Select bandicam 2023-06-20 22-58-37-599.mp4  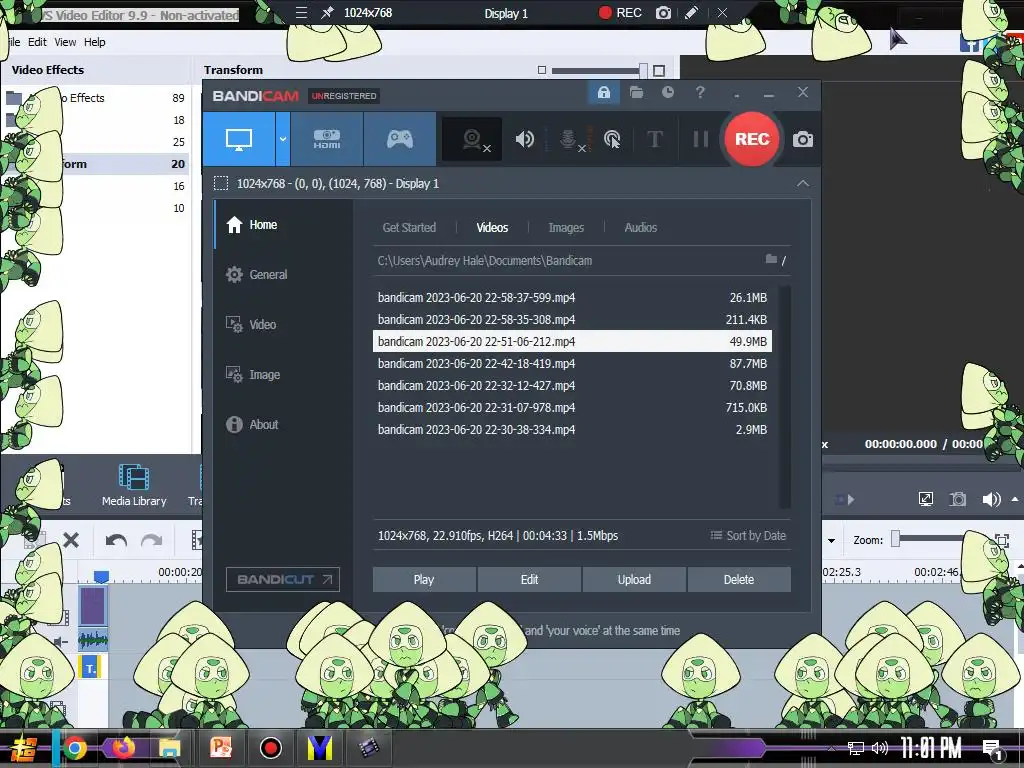[572, 297]
